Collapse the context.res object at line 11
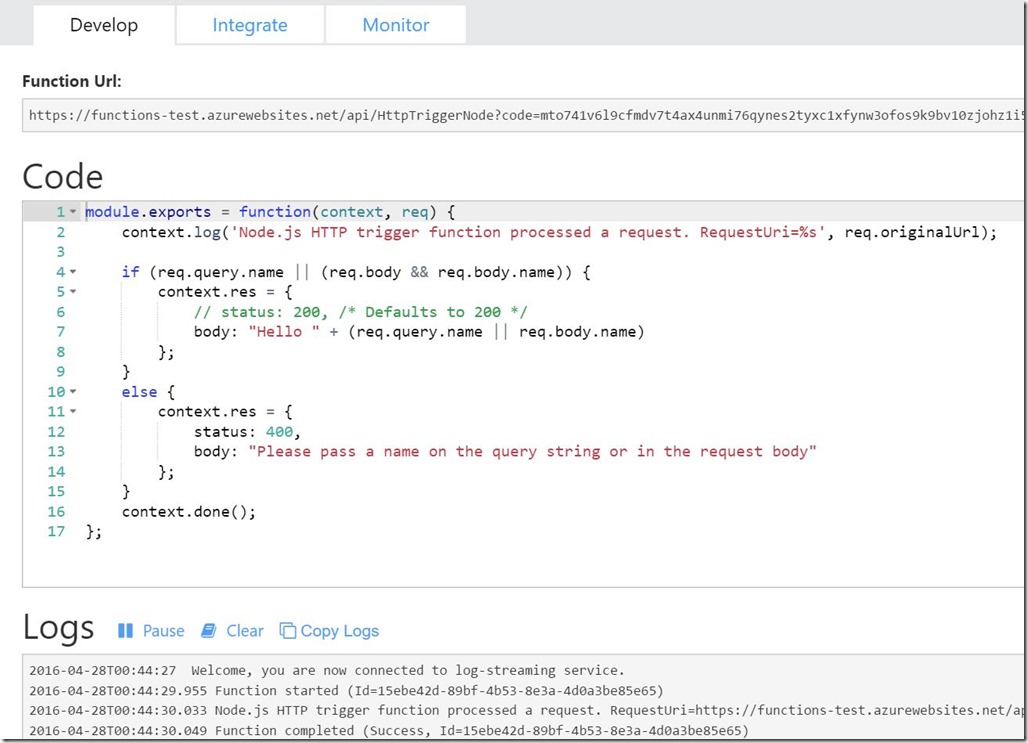This screenshot has width=1028, height=743. (x=73, y=412)
